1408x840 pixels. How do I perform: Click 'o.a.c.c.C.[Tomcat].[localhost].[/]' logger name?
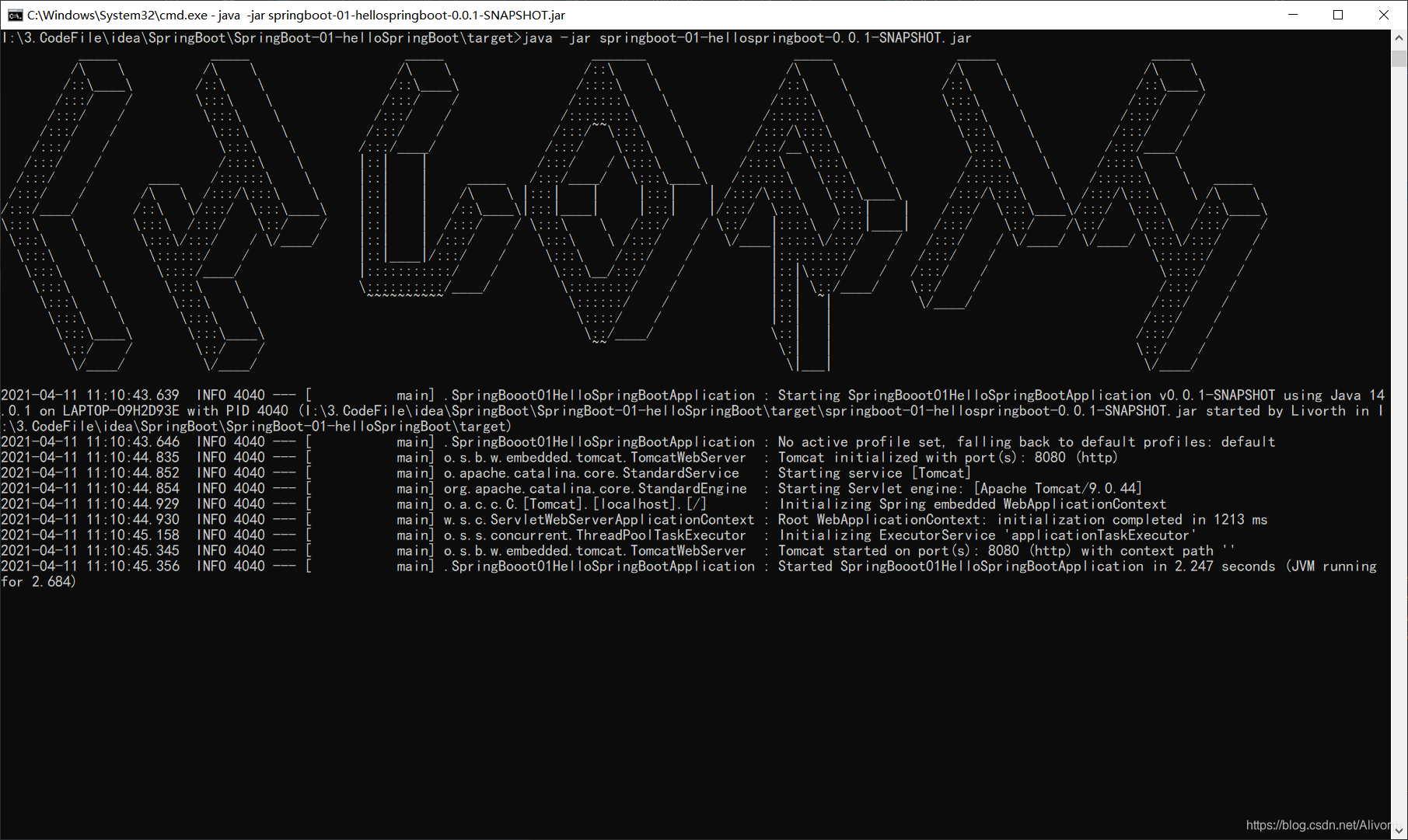coord(575,504)
